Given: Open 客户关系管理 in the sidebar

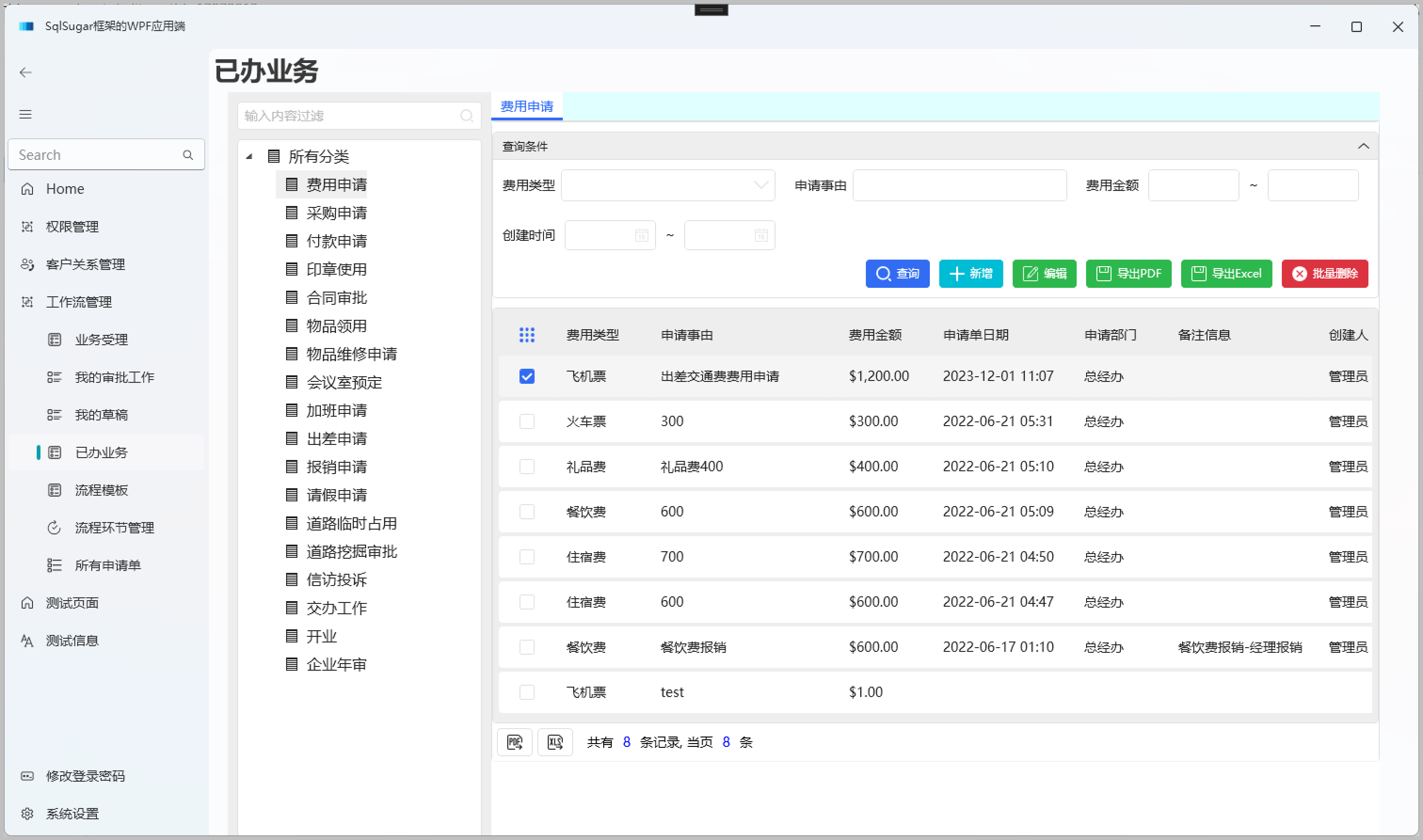Looking at the screenshot, I should (106, 264).
